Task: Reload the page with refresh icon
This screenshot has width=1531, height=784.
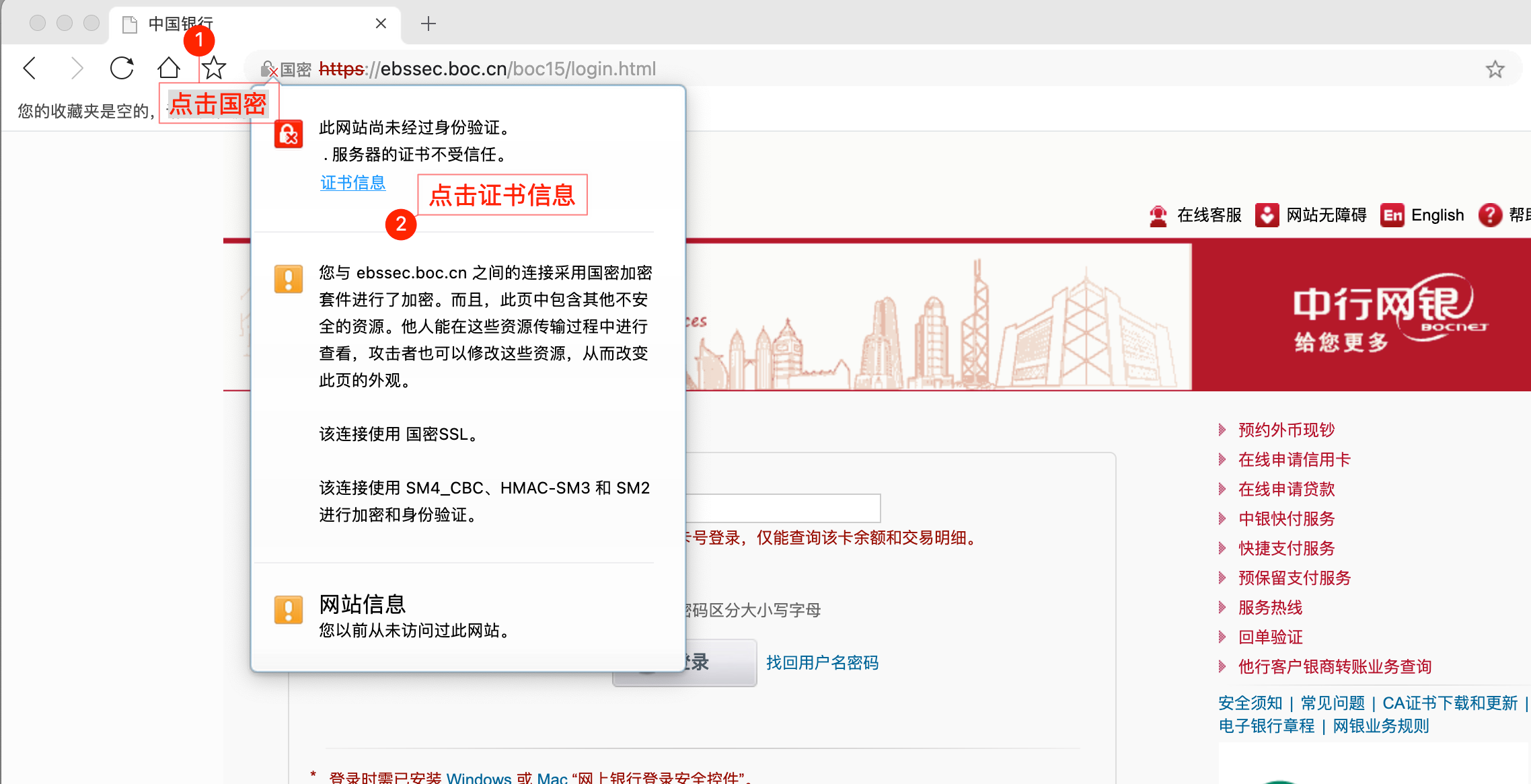Action: pos(122,69)
